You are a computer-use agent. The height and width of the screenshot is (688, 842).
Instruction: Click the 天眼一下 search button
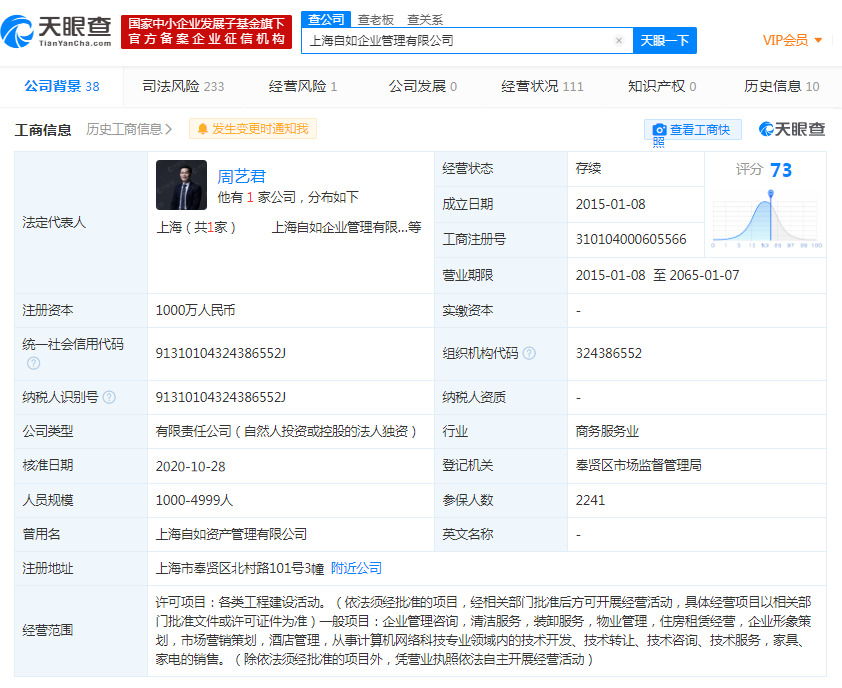coord(665,40)
